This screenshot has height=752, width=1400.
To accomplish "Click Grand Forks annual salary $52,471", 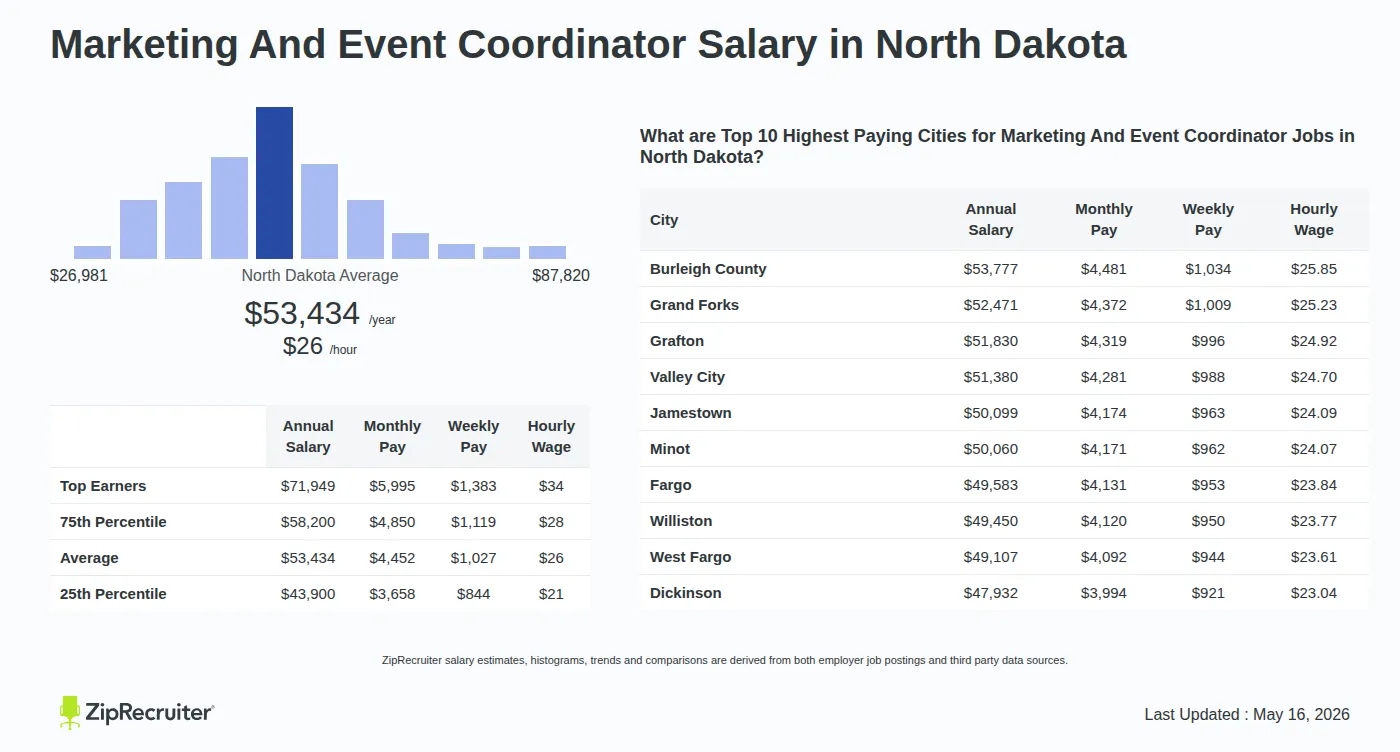I will click(x=991, y=305).
